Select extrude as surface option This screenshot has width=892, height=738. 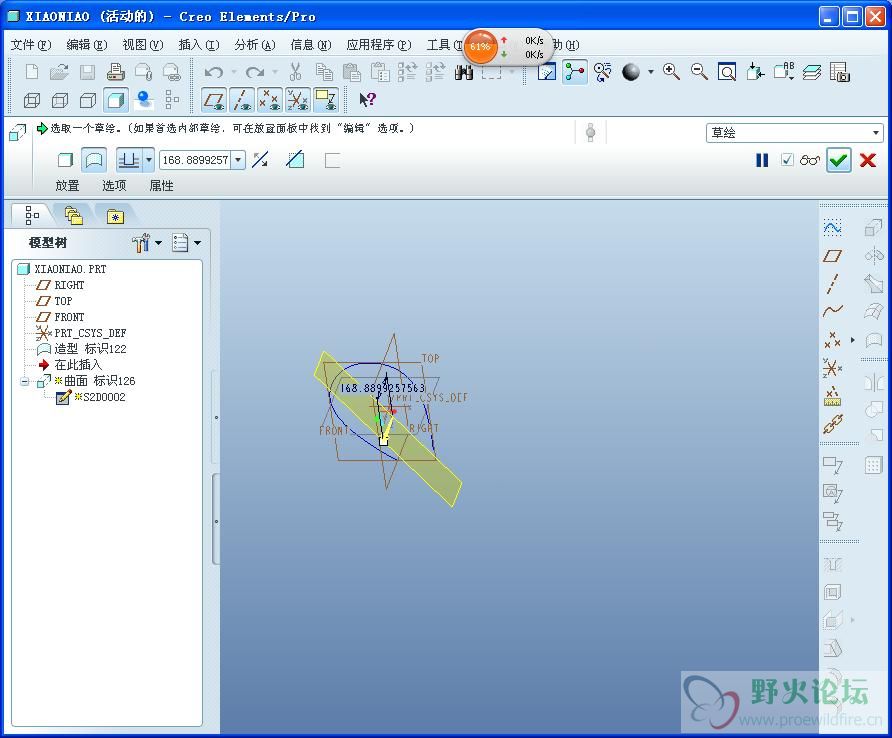(x=94, y=160)
